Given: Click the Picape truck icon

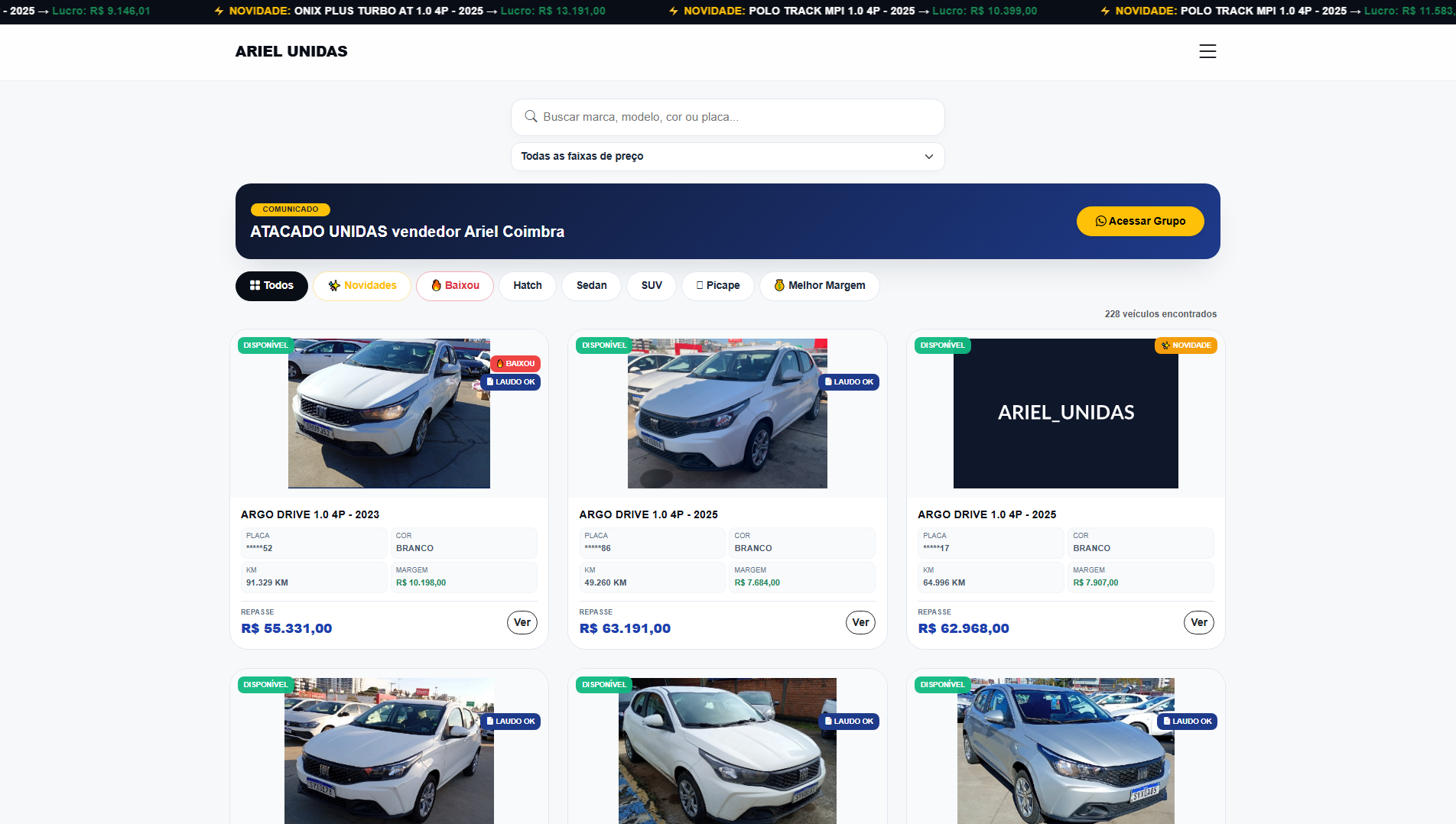Looking at the screenshot, I should 700,285.
